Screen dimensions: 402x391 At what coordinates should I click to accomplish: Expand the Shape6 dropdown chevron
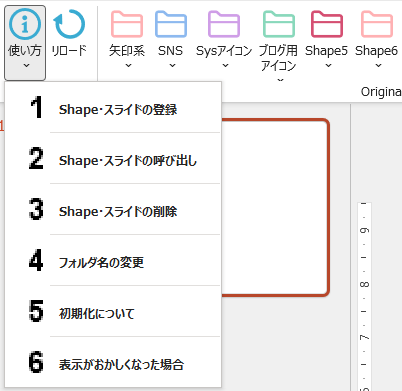[x=378, y=66]
